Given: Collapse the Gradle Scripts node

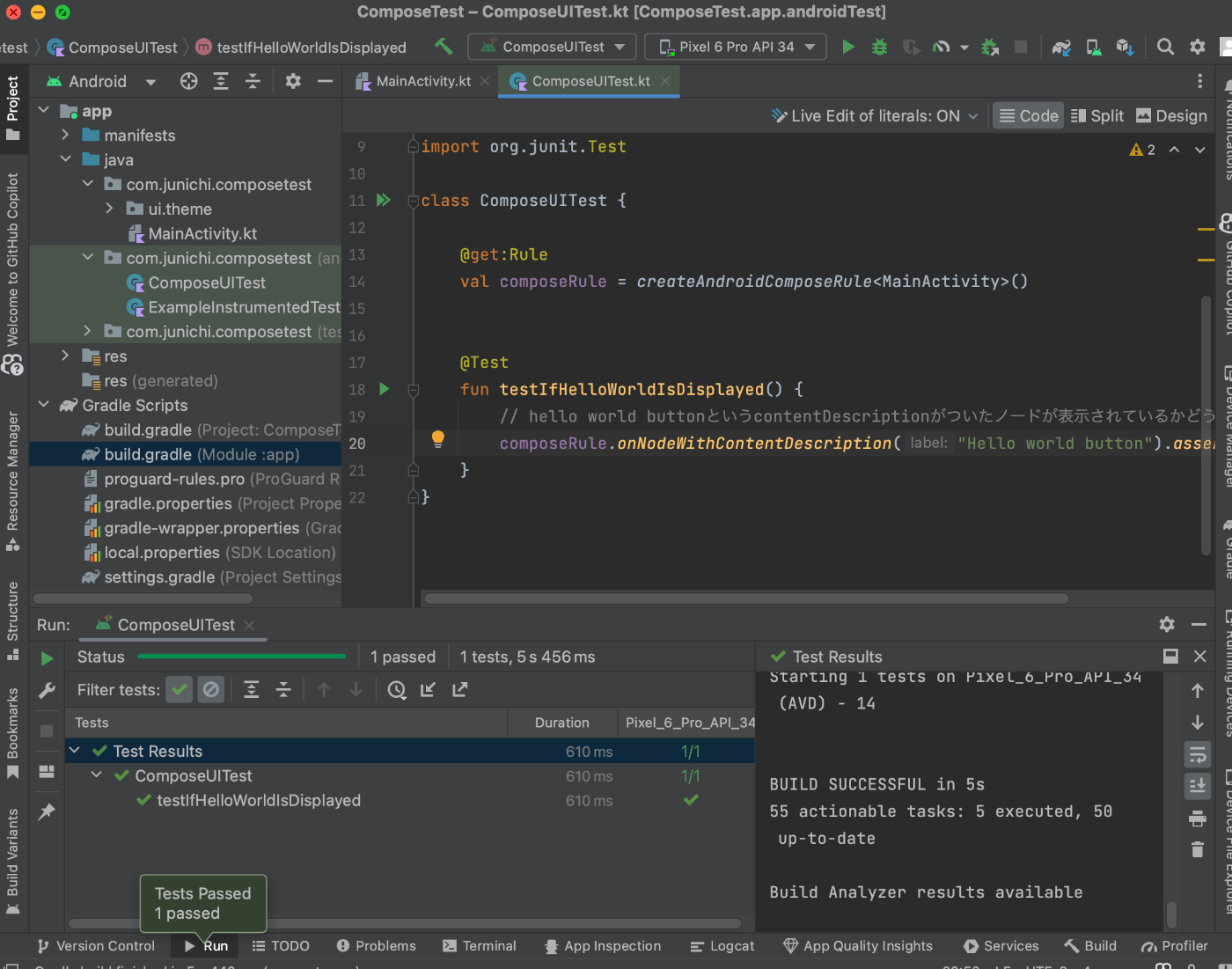Looking at the screenshot, I should (x=44, y=405).
